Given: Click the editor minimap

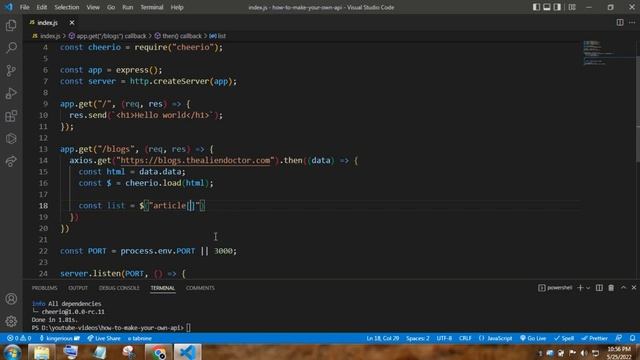Looking at the screenshot, I should click(608, 53).
